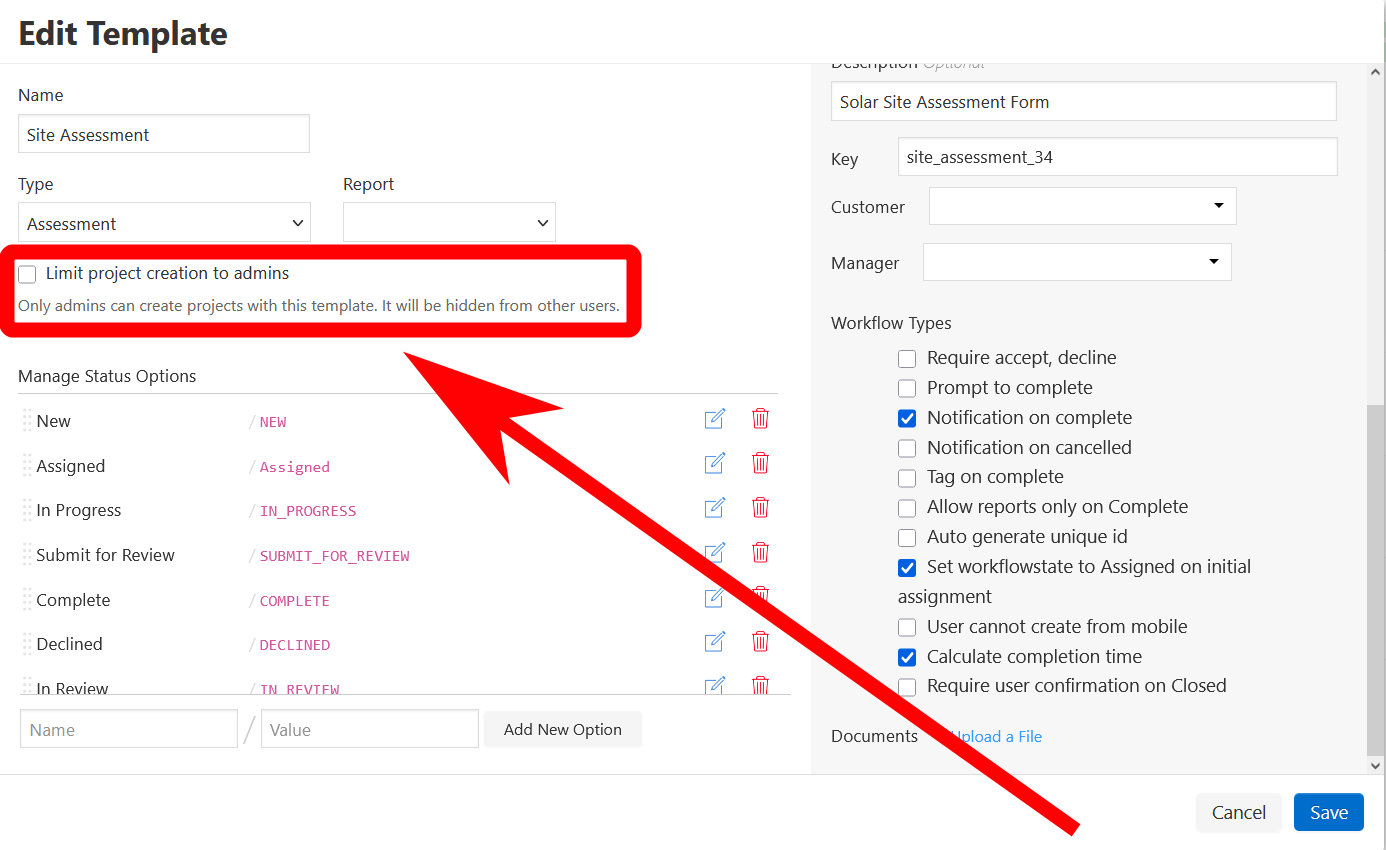This screenshot has width=1386, height=850.
Task: Delete the Assigned status option
Action: (760, 463)
